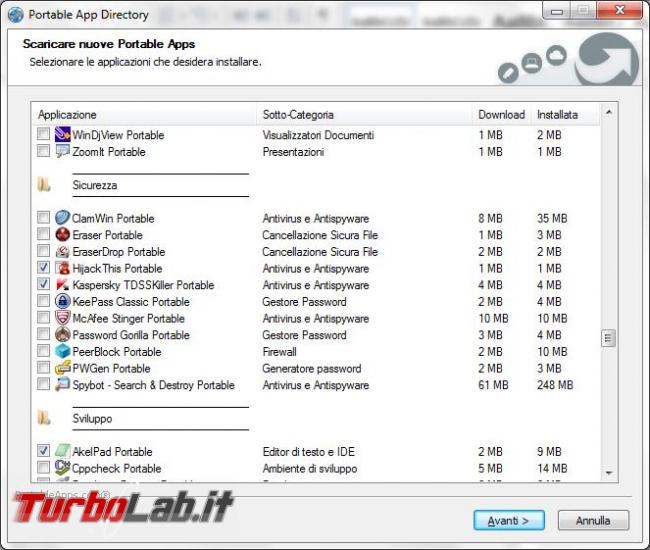Sort by the Sotto-Categoria column header
Screen dimensions: 650x550
pyautogui.click(x=364, y=114)
